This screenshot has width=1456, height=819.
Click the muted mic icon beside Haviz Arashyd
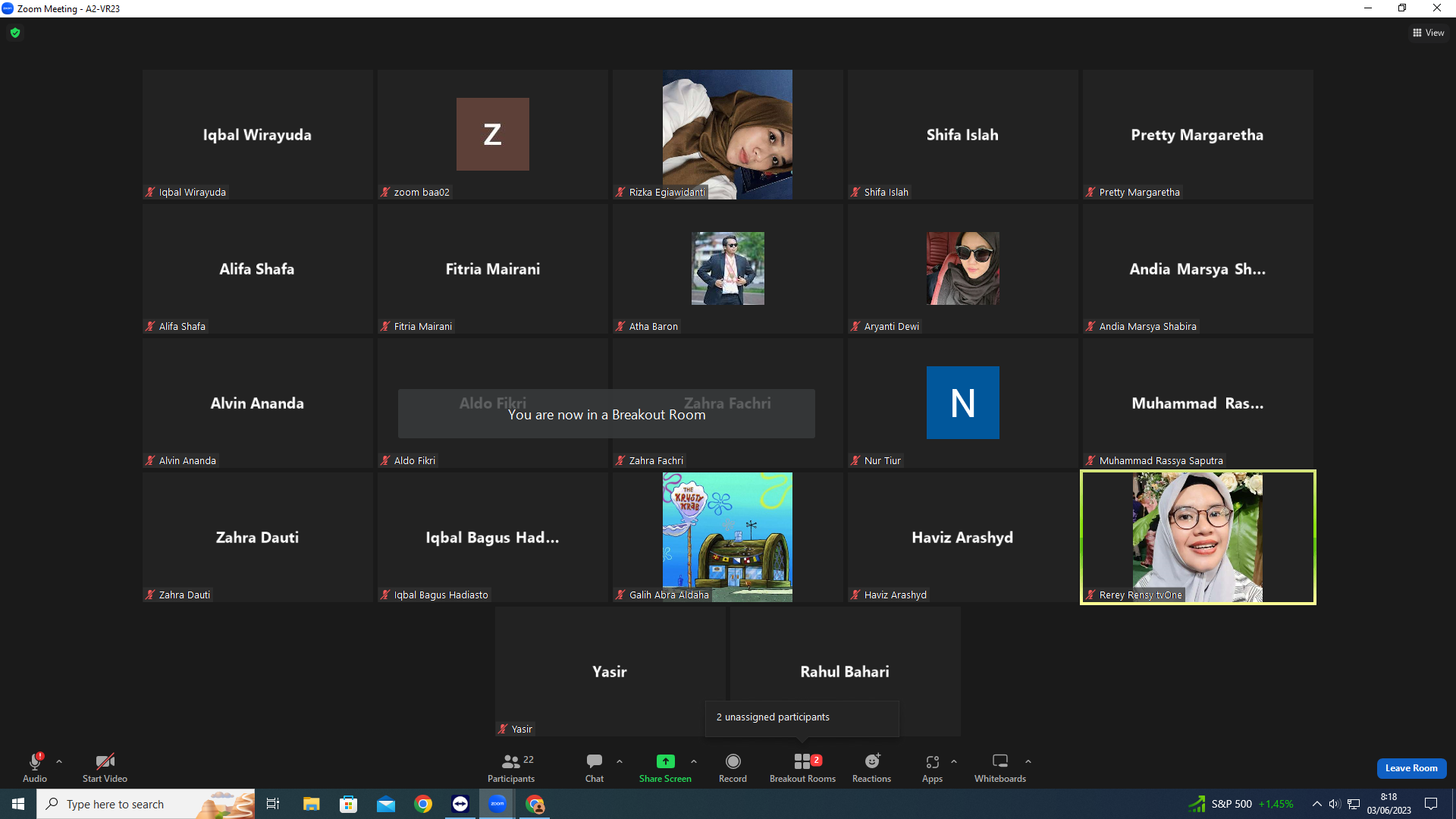(856, 595)
